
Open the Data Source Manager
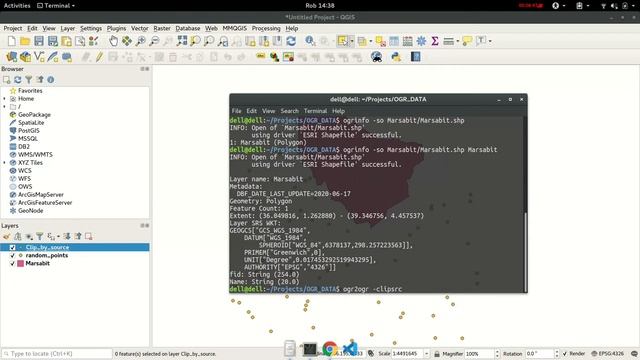coord(11,57)
